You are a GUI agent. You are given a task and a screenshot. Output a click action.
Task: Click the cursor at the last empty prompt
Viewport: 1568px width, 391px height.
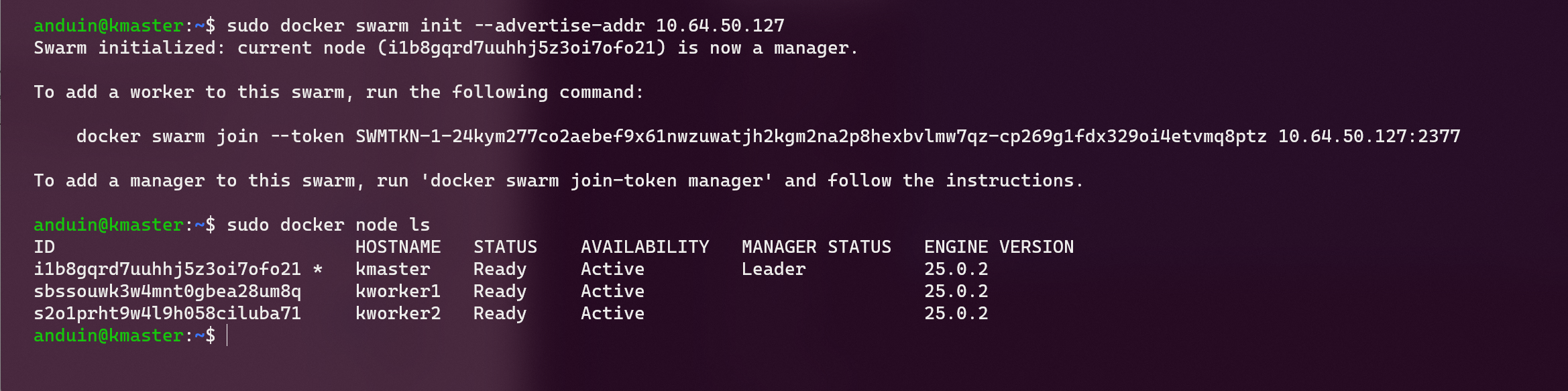[227, 335]
